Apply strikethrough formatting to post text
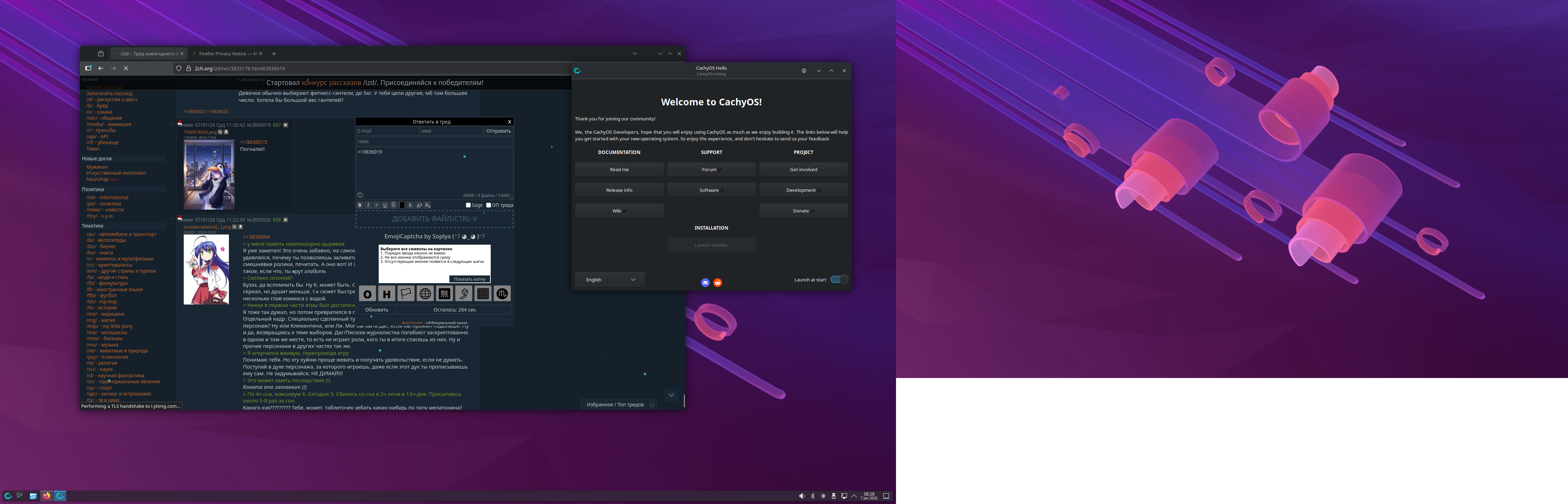This screenshot has height=504, width=1568. pyautogui.click(x=410, y=205)
